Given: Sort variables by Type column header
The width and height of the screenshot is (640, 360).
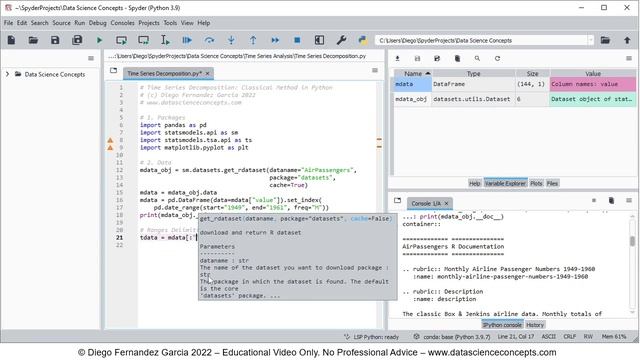Looking at the screenshot, I should click(473, 73).
